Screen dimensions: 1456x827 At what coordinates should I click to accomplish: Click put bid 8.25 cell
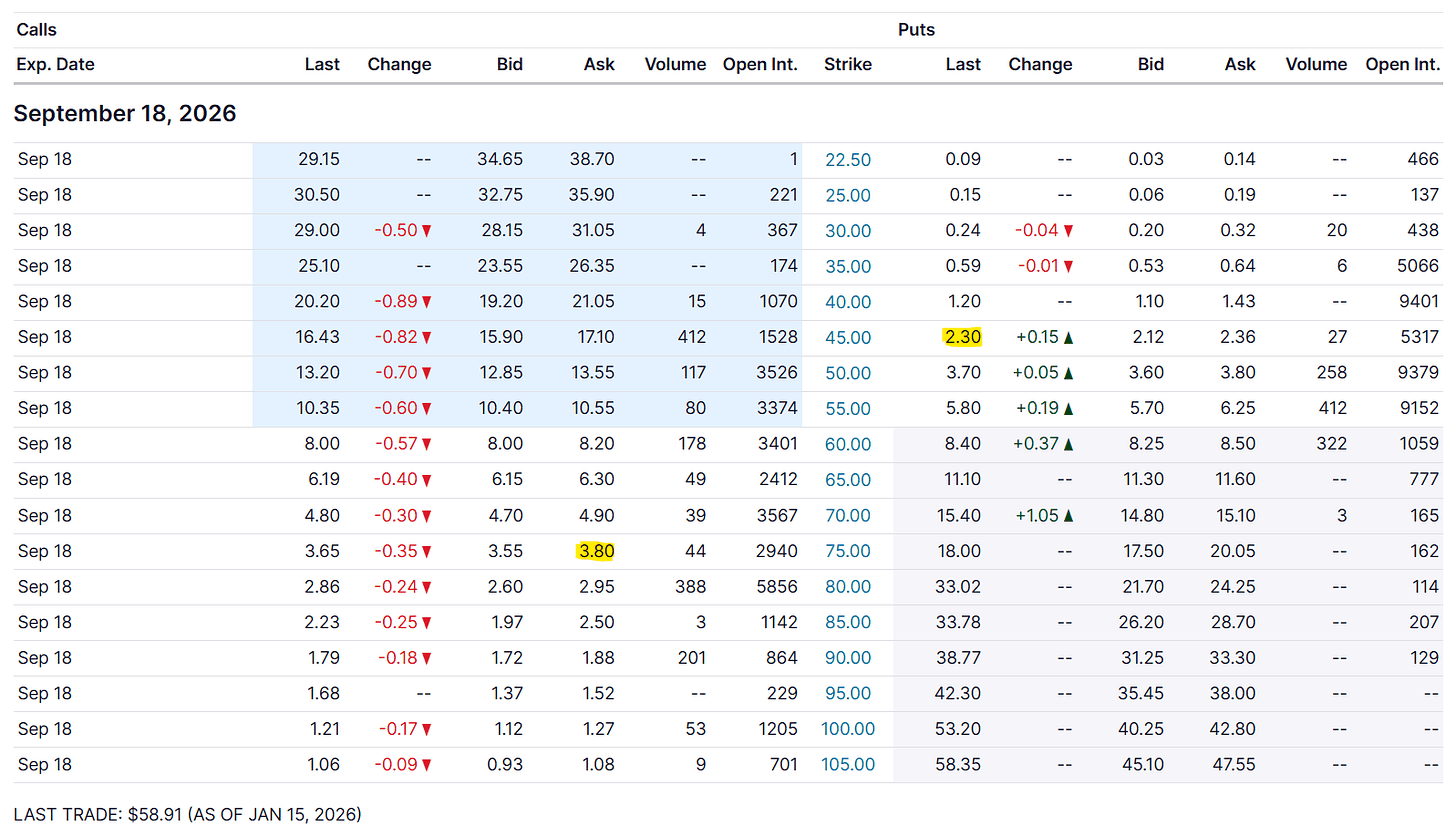pyautogui.click(x=1147, y=444)
